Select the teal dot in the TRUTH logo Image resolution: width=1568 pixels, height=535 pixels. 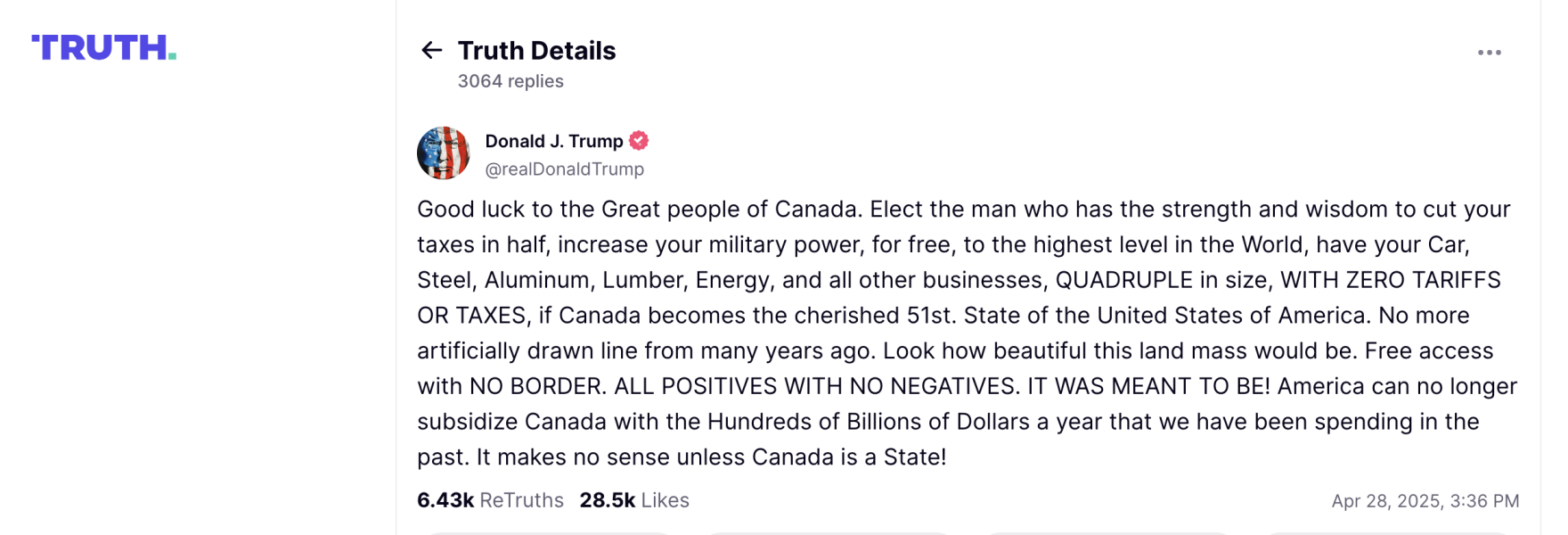[172, 55]
